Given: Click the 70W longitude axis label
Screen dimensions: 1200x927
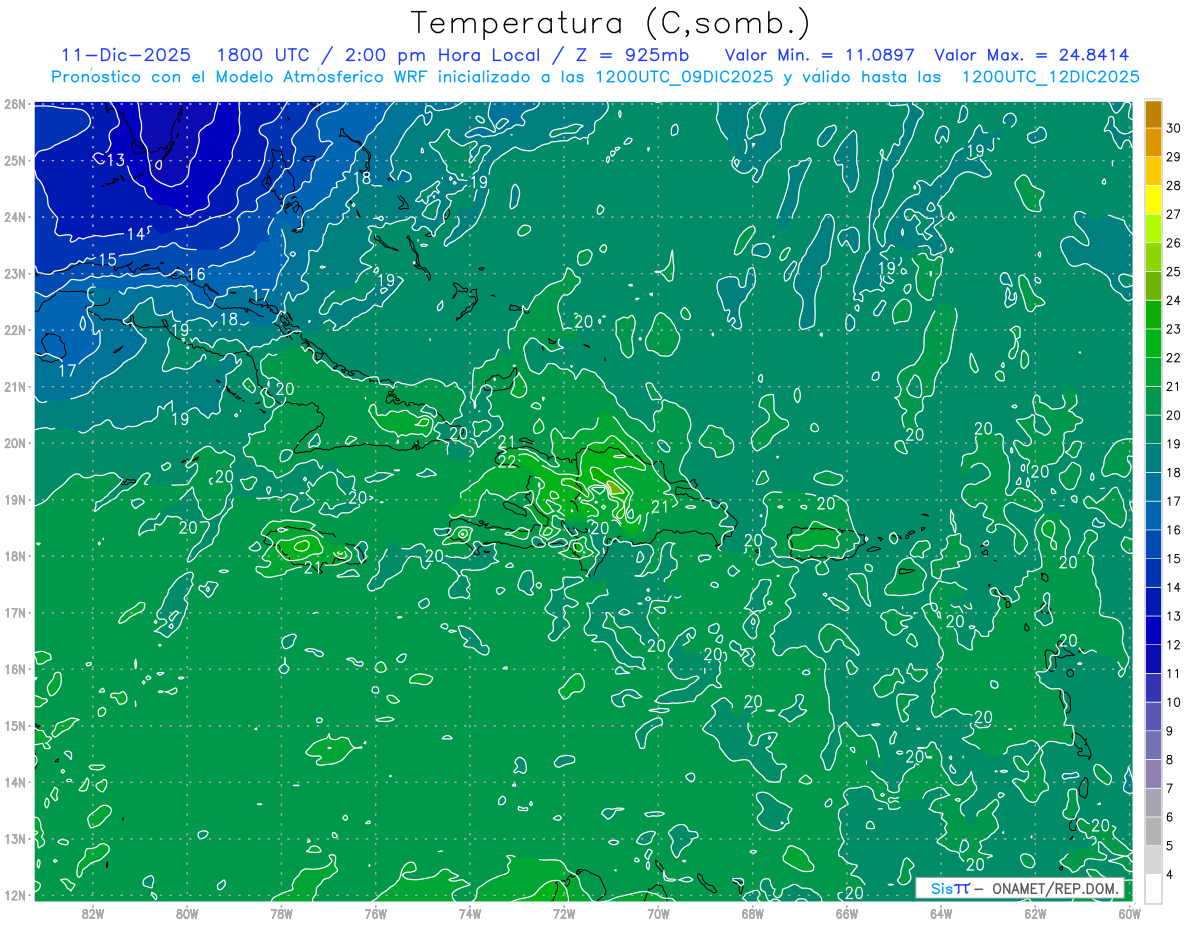Looking at the screenshot, I should (x=658, y=913).
